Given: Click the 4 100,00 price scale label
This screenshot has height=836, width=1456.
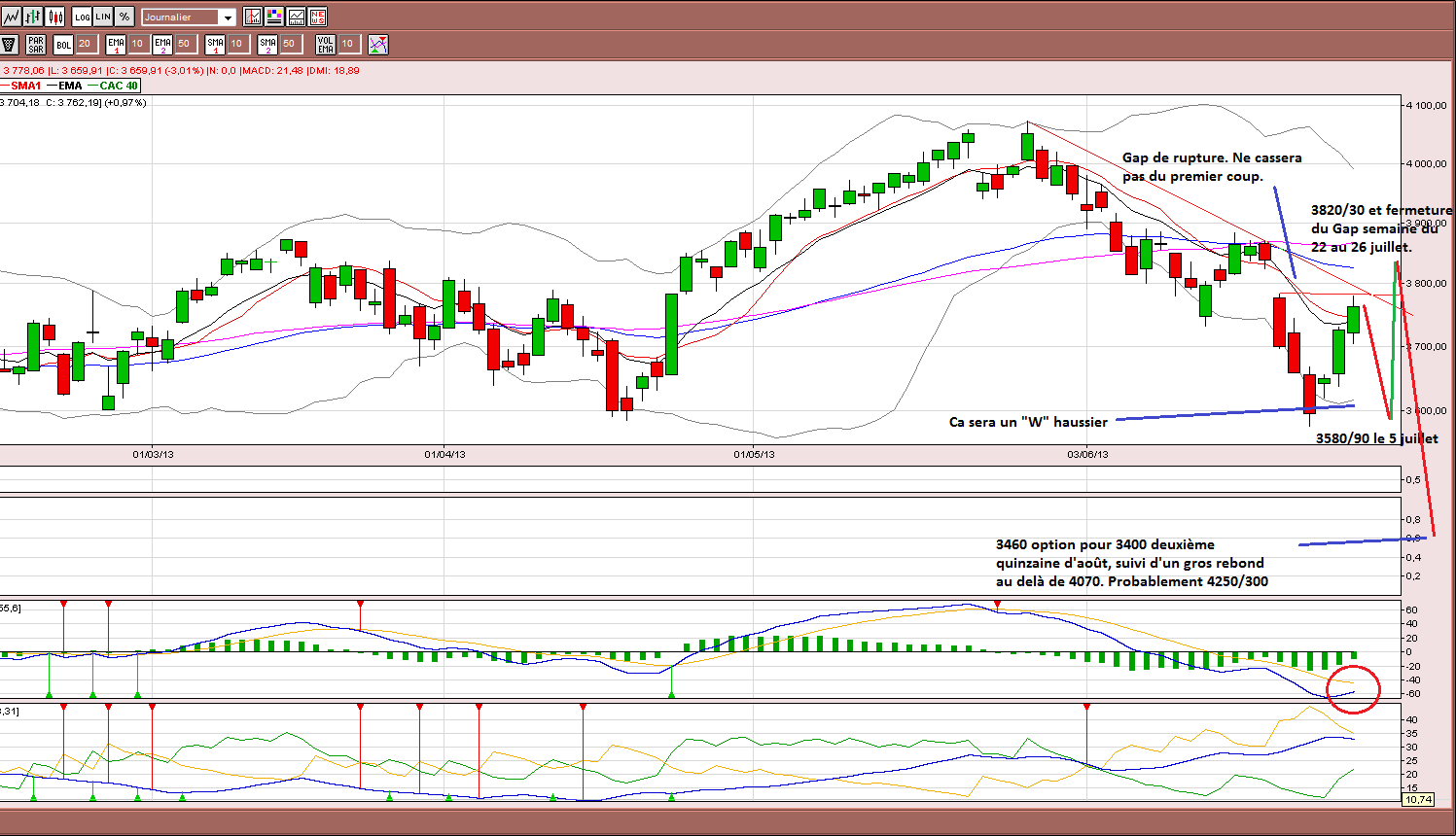Looking at the screenshot, I should 1425,105.
